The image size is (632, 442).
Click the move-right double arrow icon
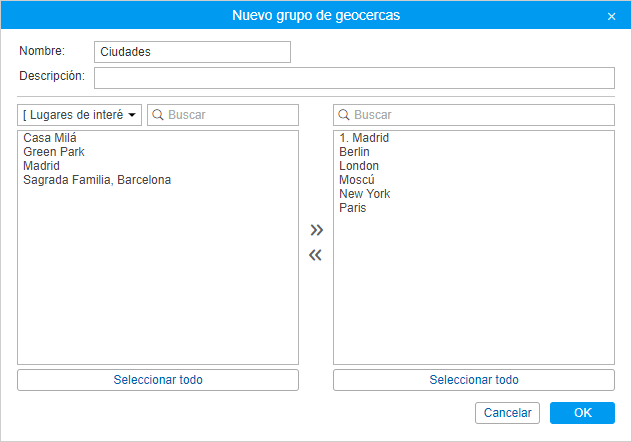tap(316, 230)
